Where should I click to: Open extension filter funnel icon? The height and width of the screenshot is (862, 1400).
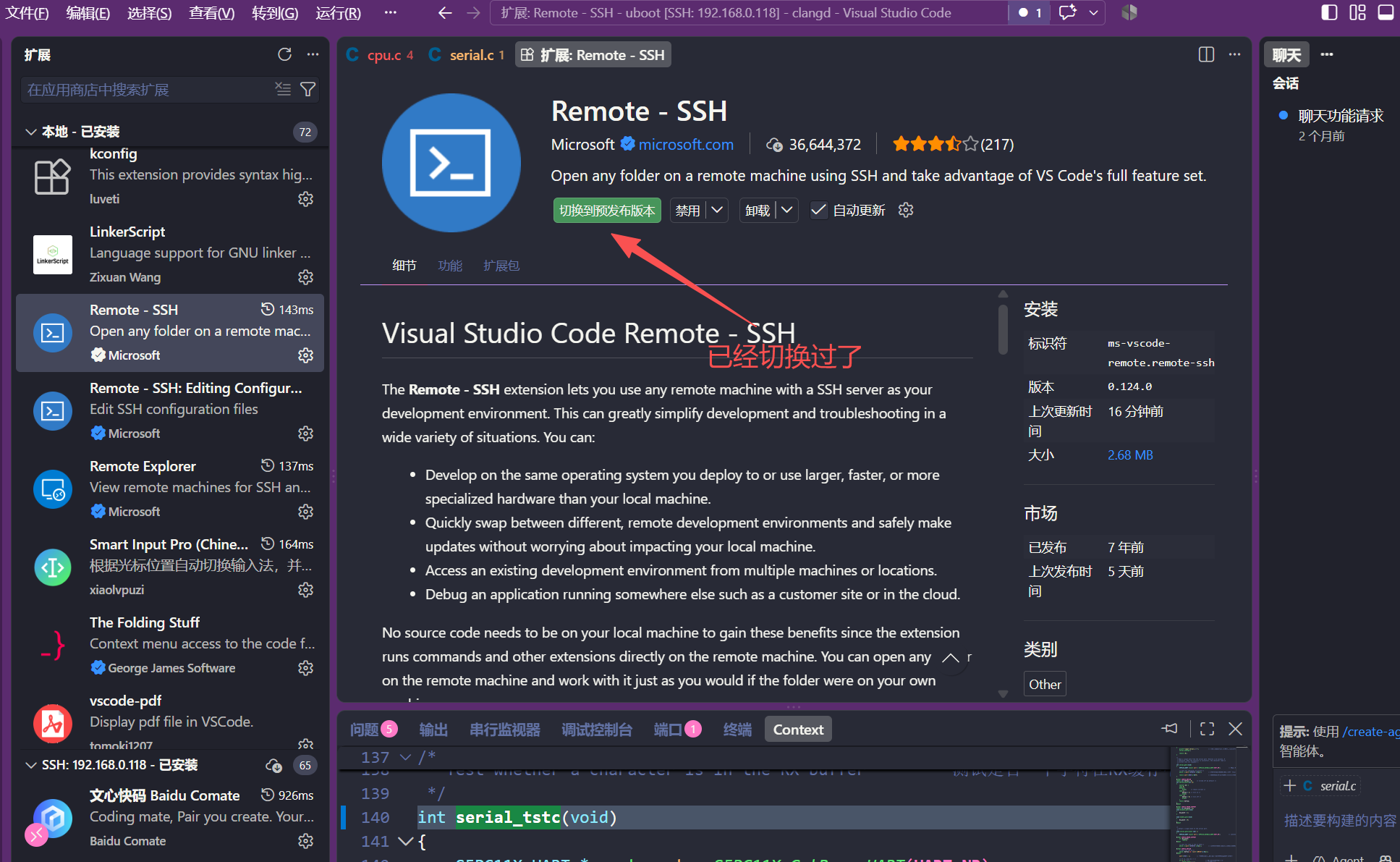click(x=307, y=89)
